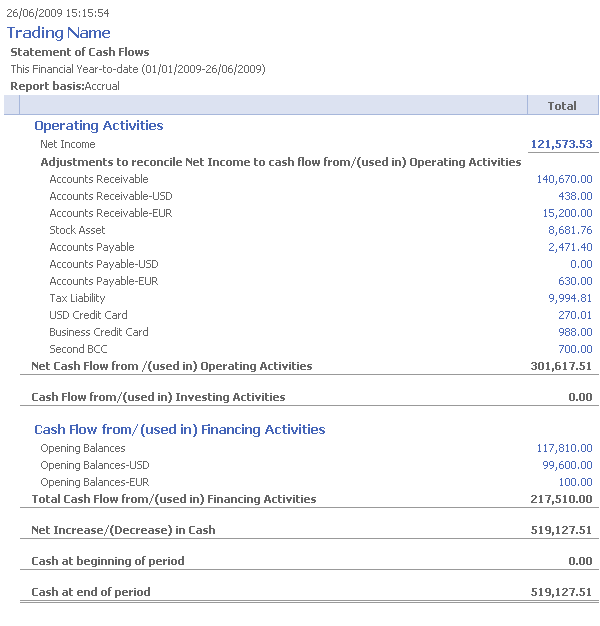Screen dimensions: 600x626
Task: Click Business Credit Card value 988.00
Action: [575, 332]
